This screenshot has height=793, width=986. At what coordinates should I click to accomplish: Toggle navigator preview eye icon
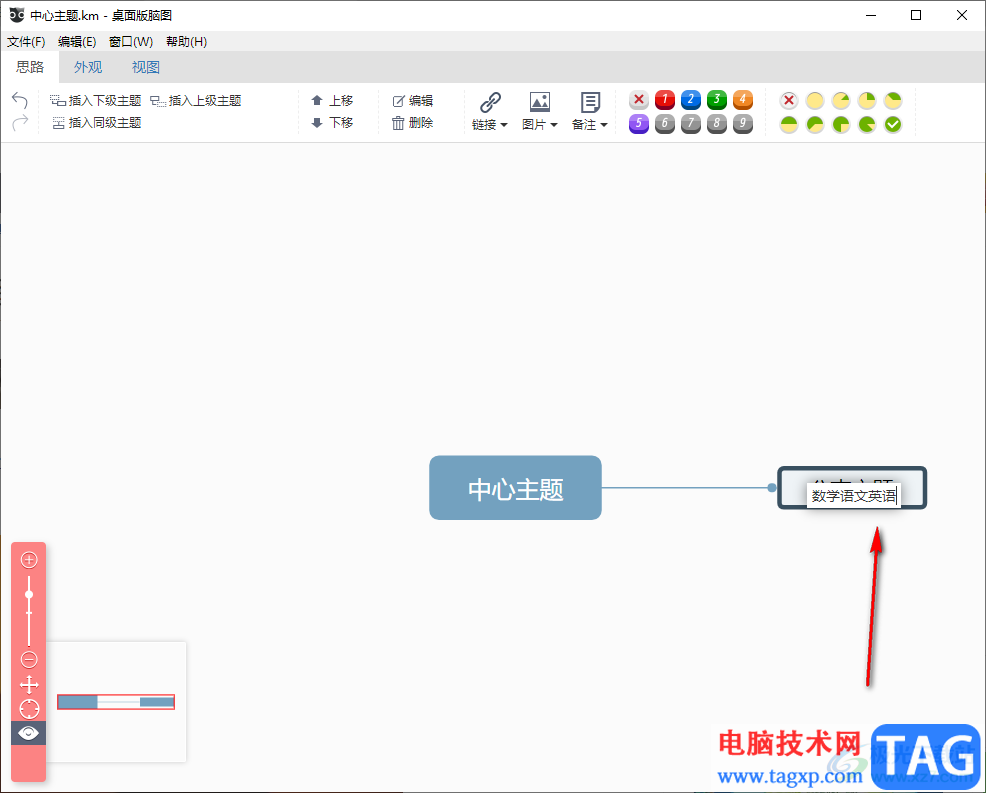[29, 733]
